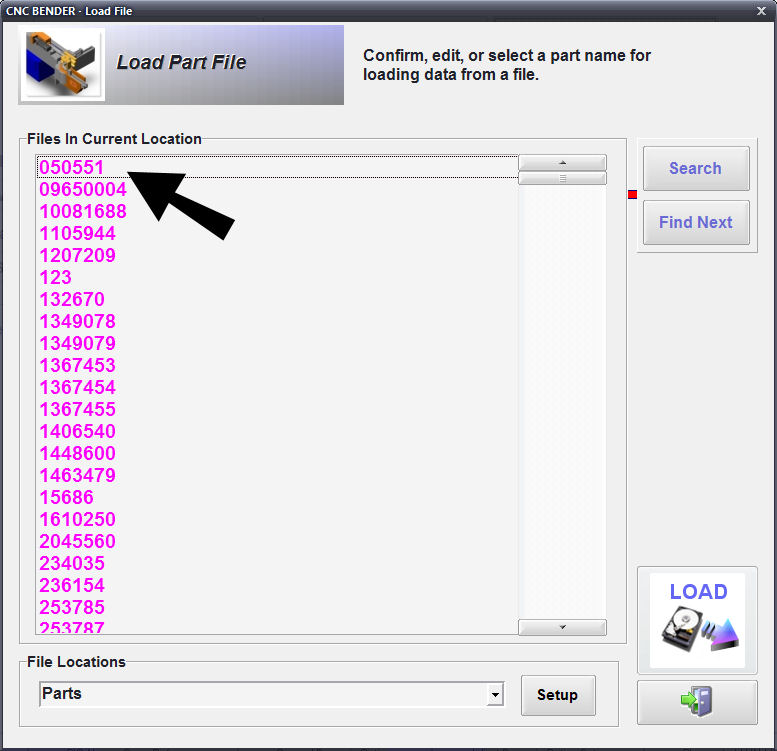777x751 pixels.
Task: Choose part file 10081688
Action: (83, 211)
